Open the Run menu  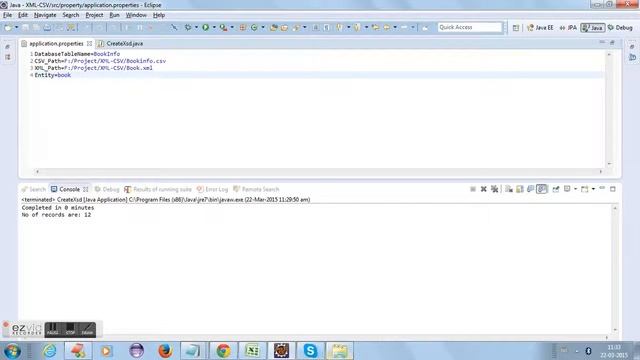pos(114,15)
